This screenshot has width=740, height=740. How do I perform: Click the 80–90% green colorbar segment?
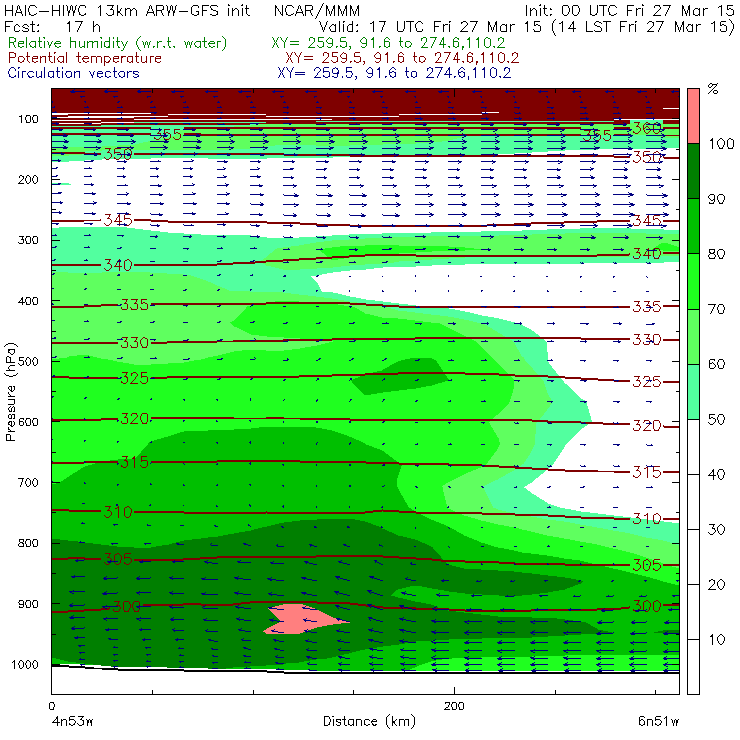693,226
